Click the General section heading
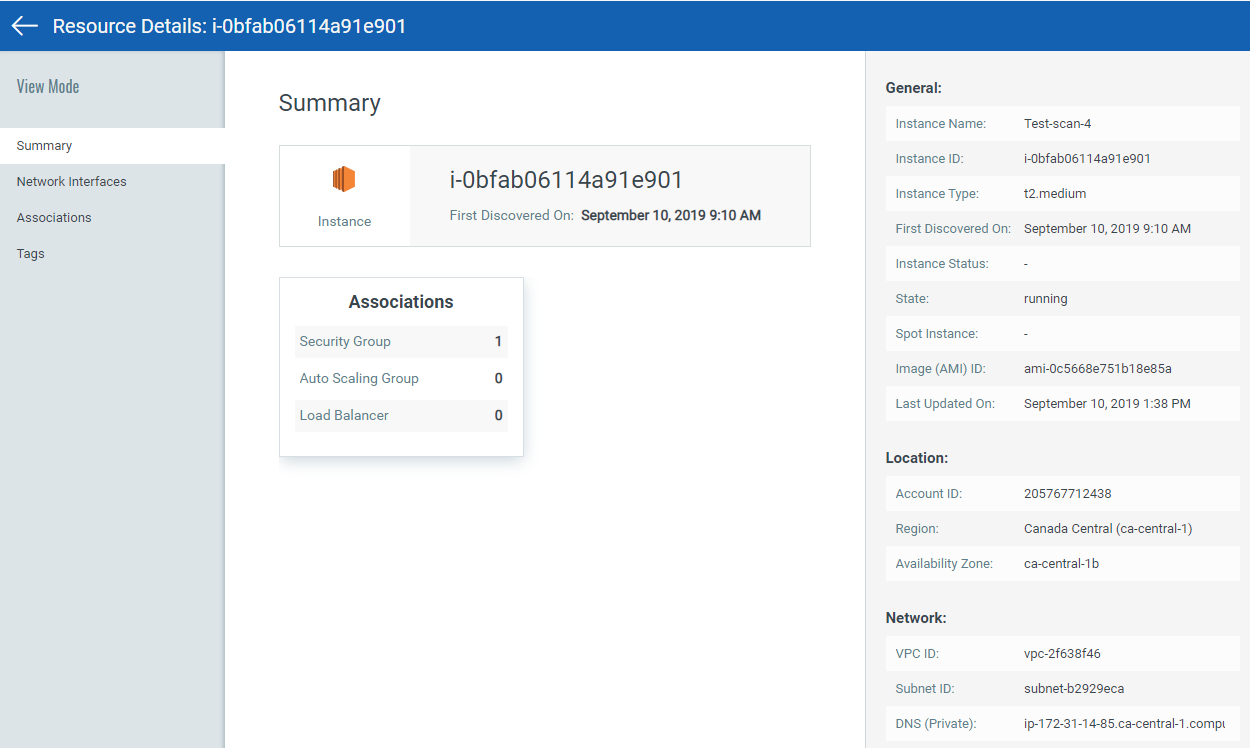Viewport: 1250px width, 748px height. coord(914,88)
